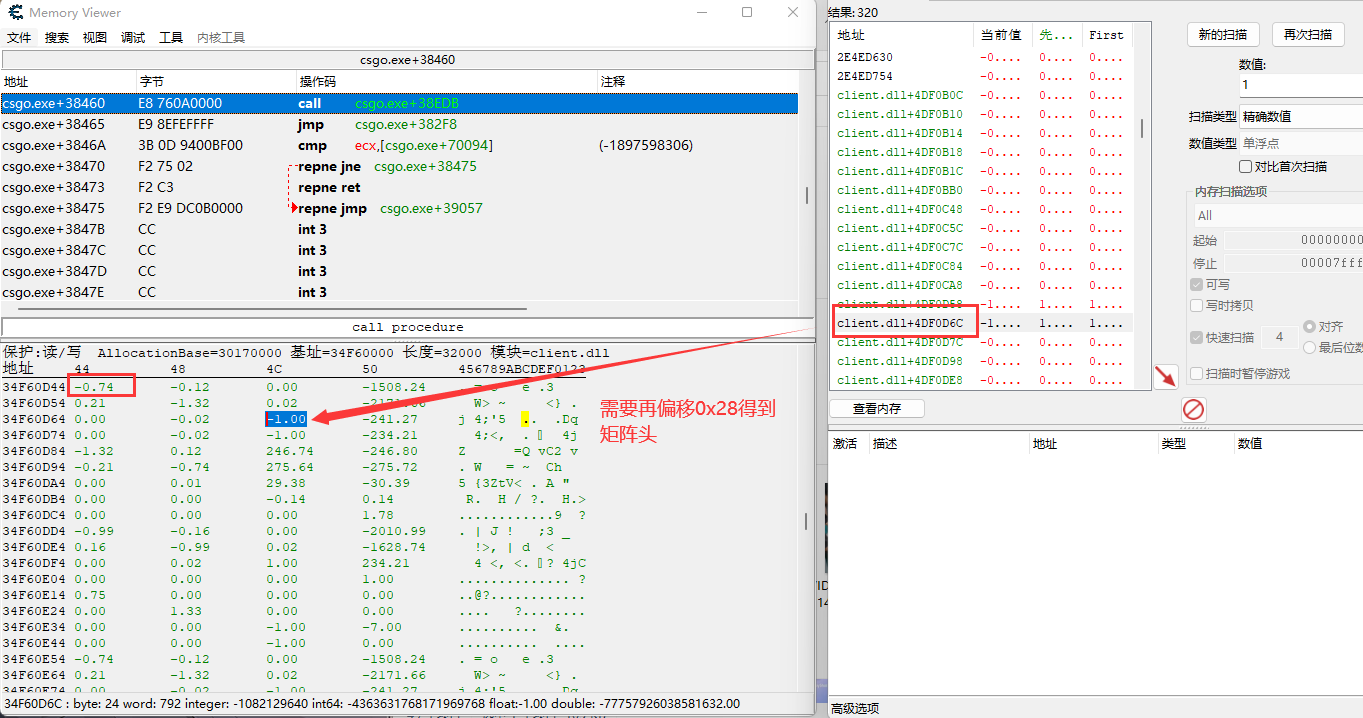This screenshot has width=1363, height=718.
Task: Open the 数值类型 dropdown showing 单浮点
Action: point(1300,143)
